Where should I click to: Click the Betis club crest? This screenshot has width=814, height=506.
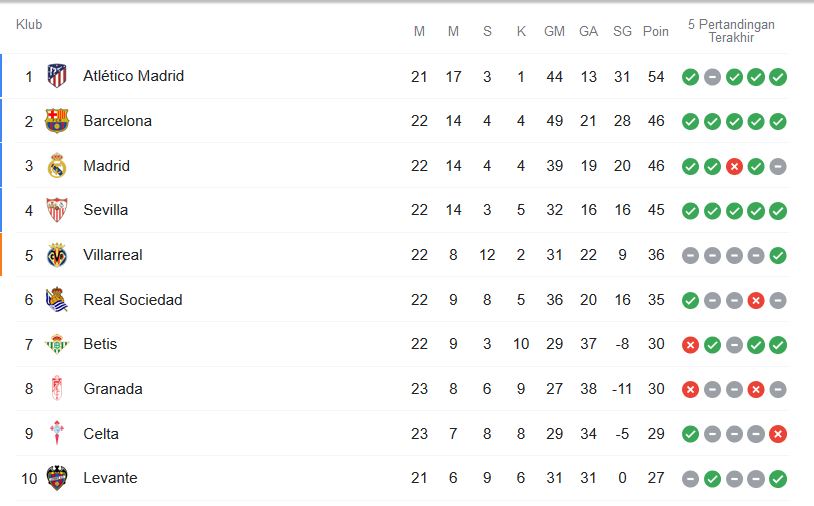point(57,344)
